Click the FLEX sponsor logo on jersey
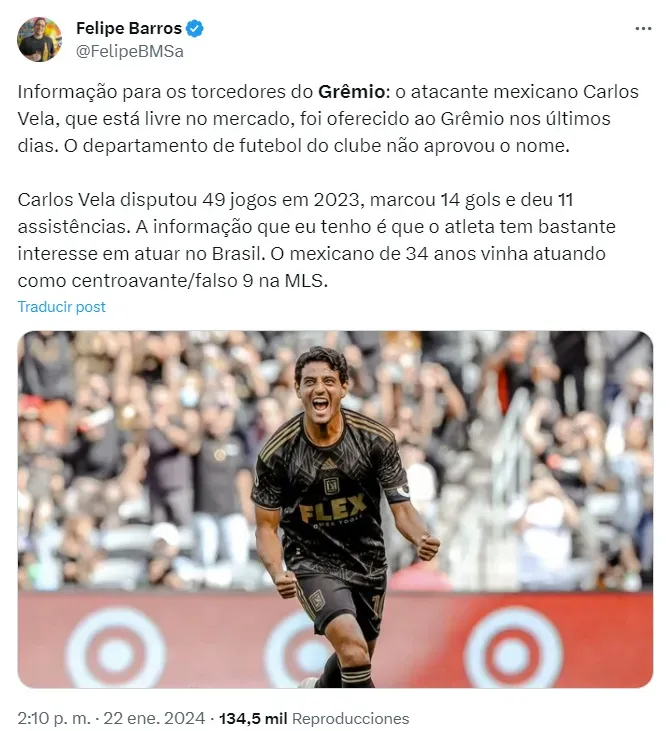The image size is (670, 731). 333,509
